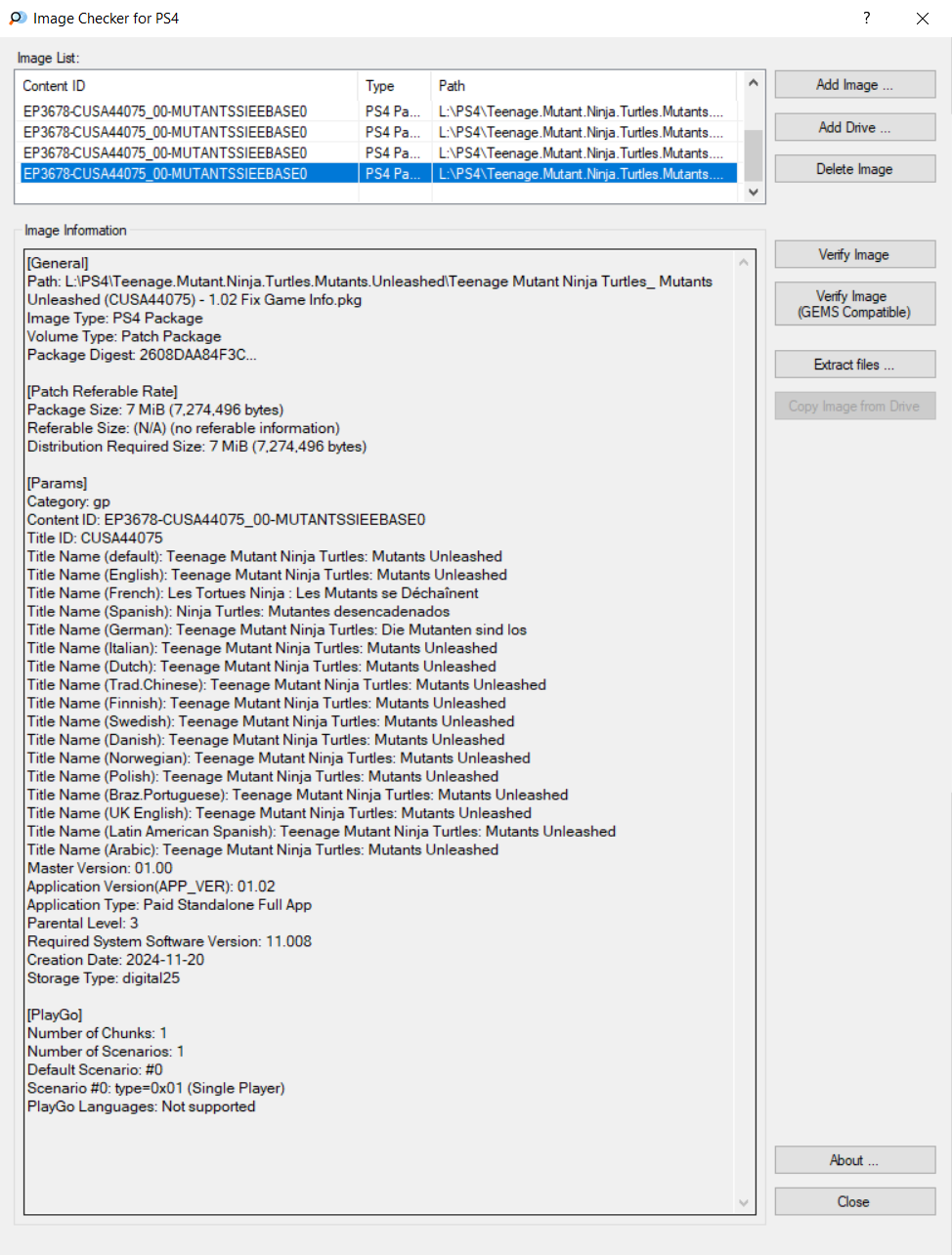Click the 'Title Name (Braz.Portuguese)' line
Viewport: 952px width, 1255px height.
coord(298,795)
